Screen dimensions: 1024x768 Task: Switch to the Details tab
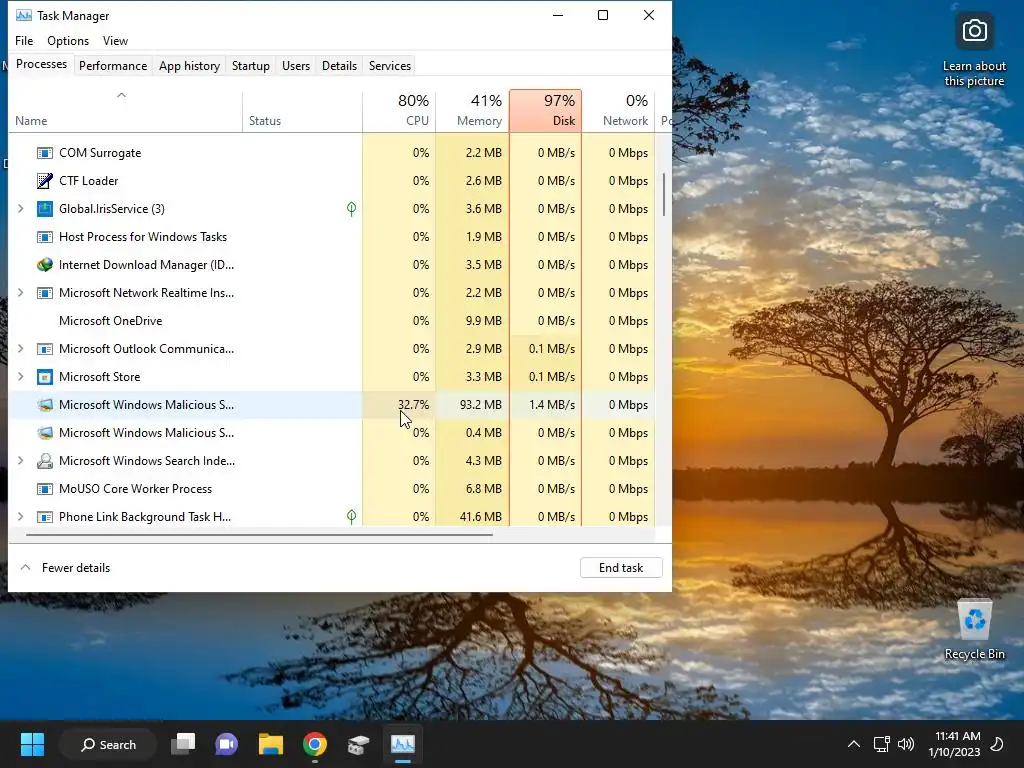click(340, 65)
